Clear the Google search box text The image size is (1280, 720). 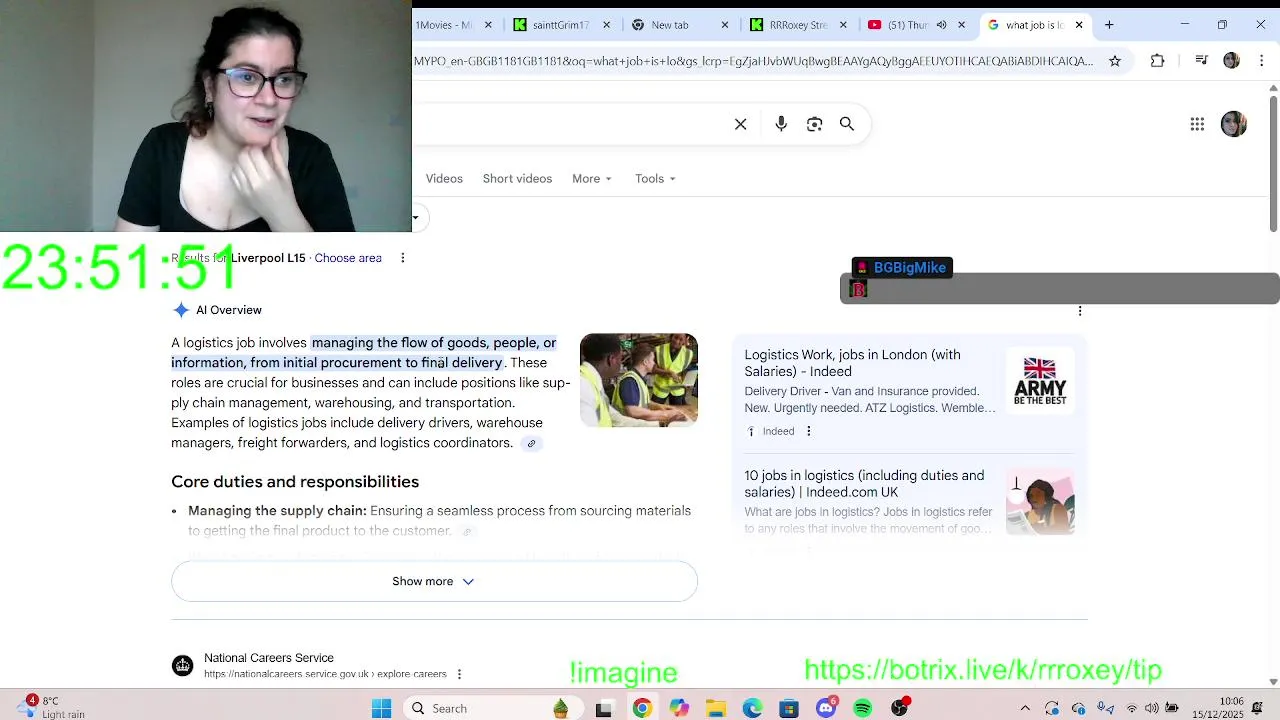[740, 124]
